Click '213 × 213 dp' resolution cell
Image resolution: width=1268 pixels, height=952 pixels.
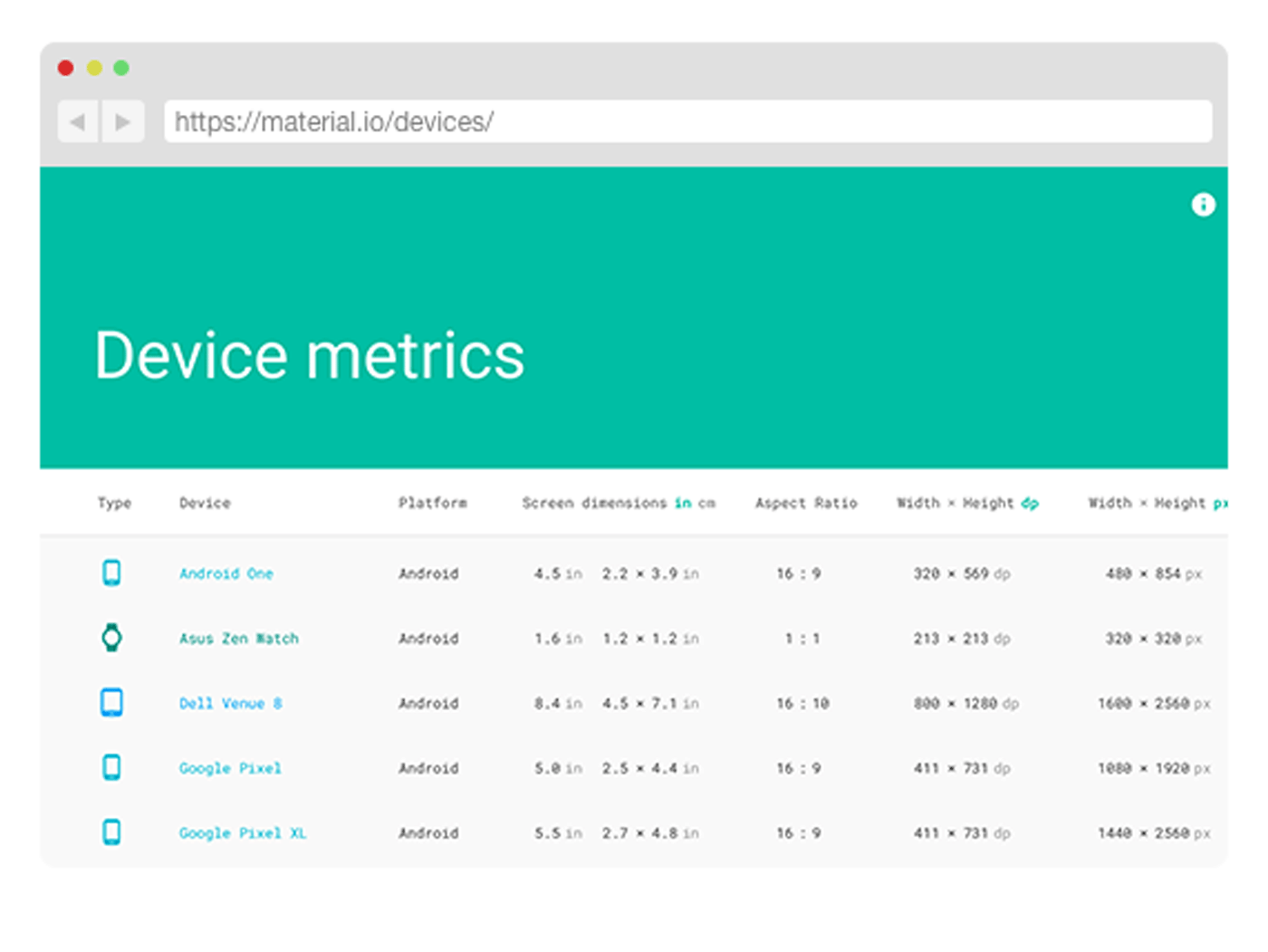tap(962, 639)
